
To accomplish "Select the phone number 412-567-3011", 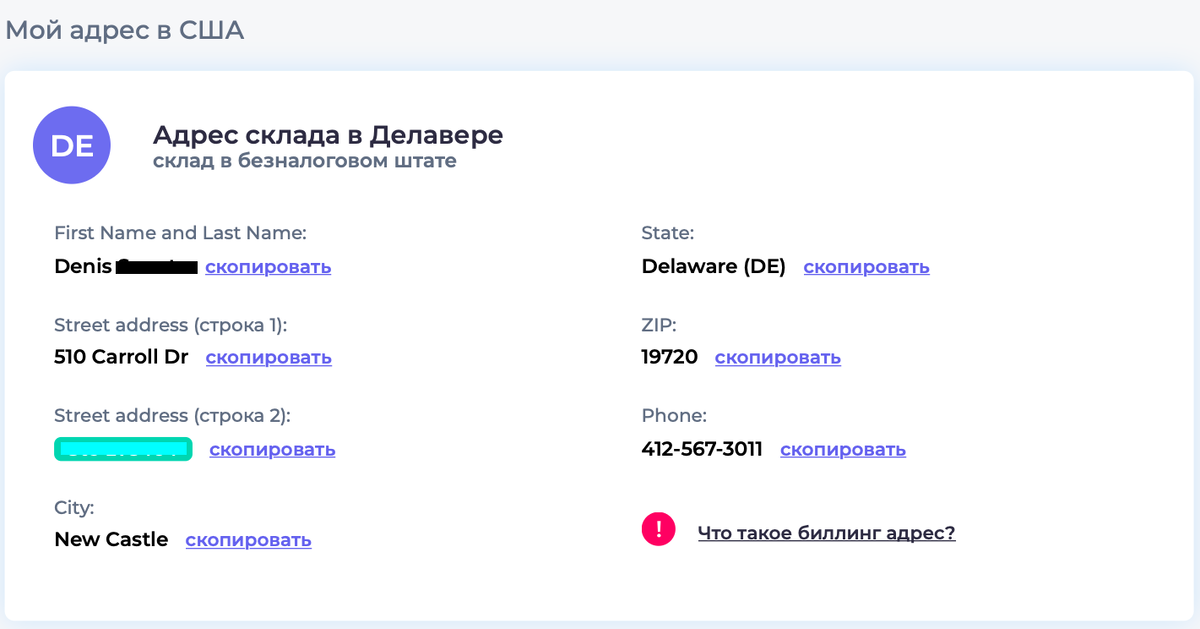I will pos(702,449).
